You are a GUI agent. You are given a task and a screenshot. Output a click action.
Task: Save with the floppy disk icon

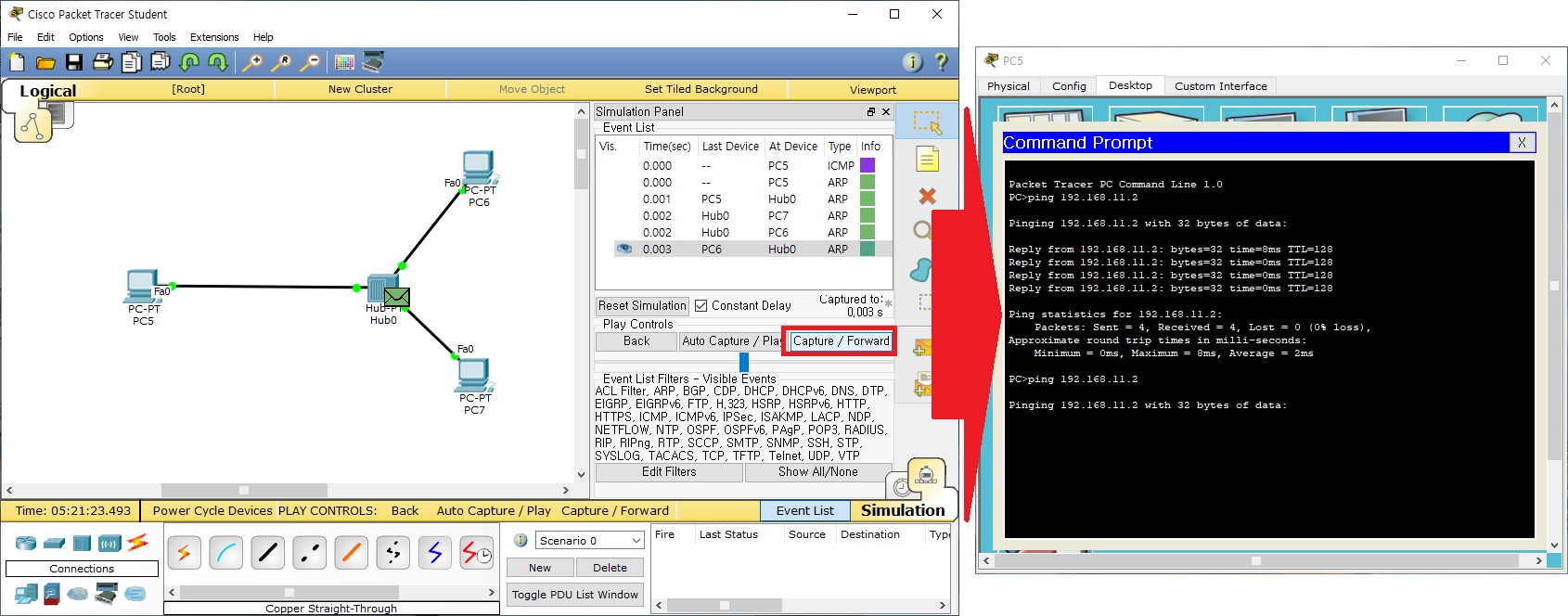[74, 62]
